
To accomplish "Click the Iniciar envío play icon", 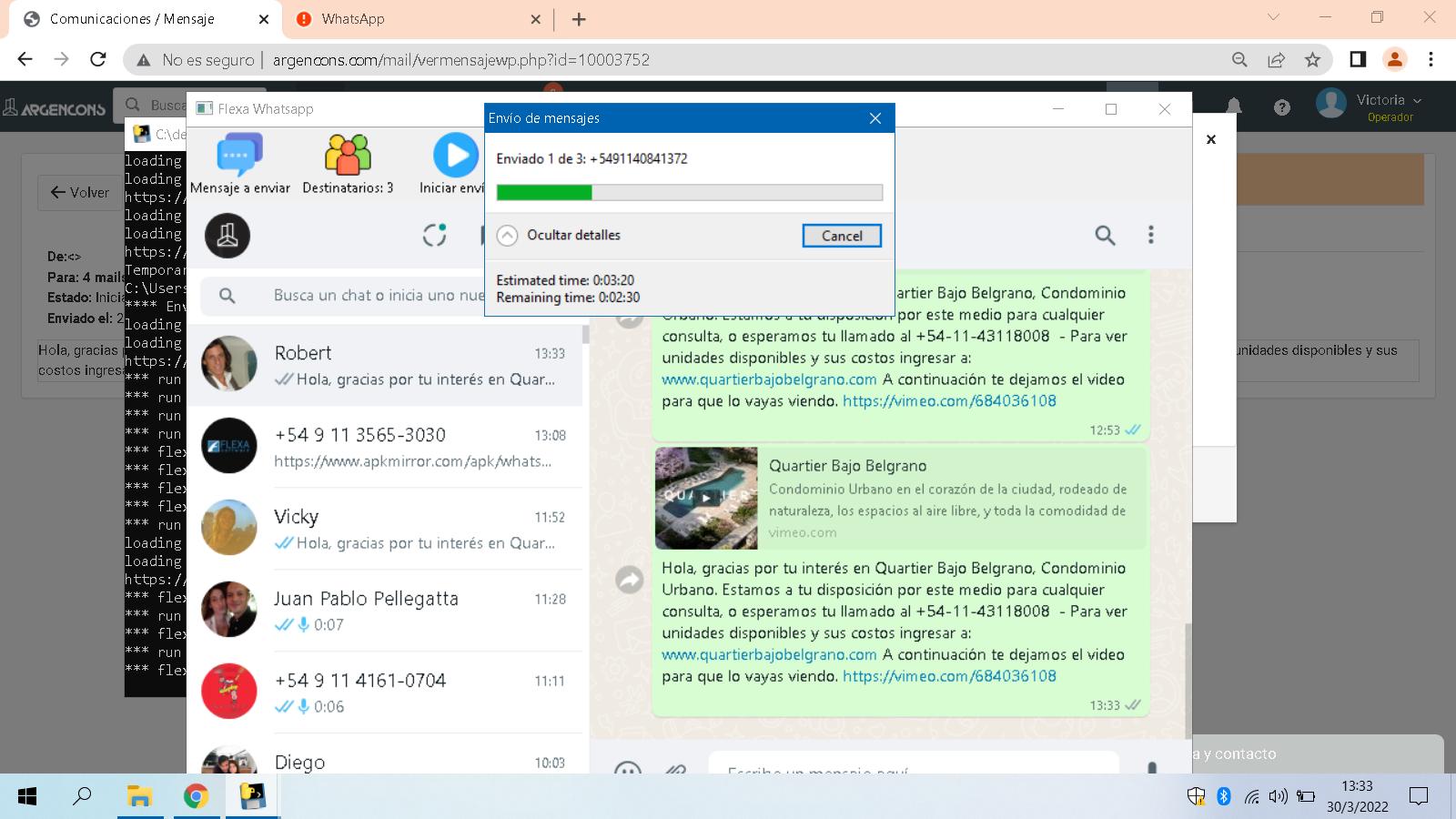I will click(455, 155).
